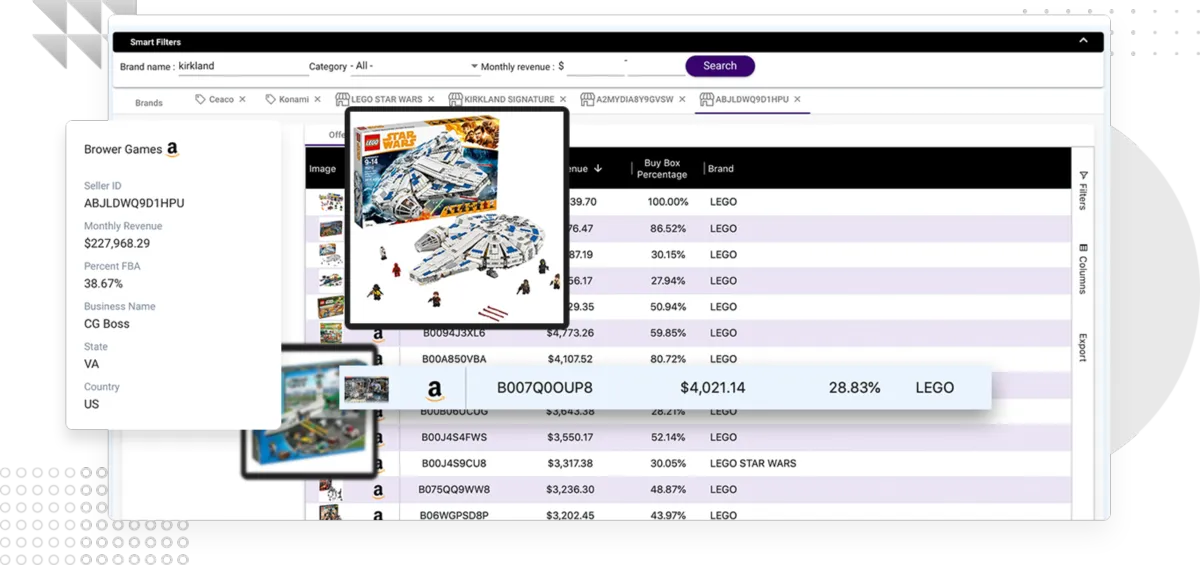Click Amazon icon in B0094J3XL6 row
1200x565 pixels.
378,333
